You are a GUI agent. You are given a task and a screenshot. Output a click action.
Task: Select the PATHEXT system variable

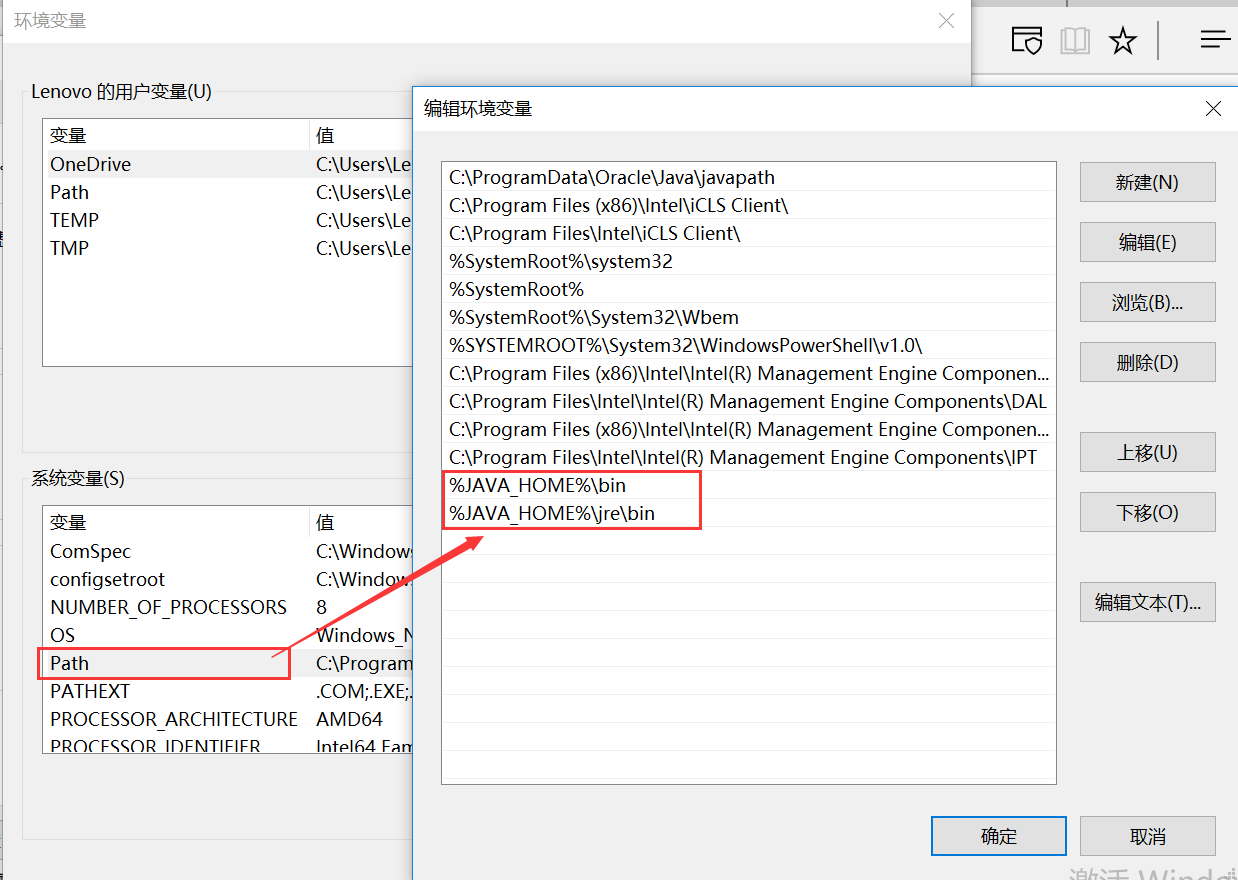point(229,691)
